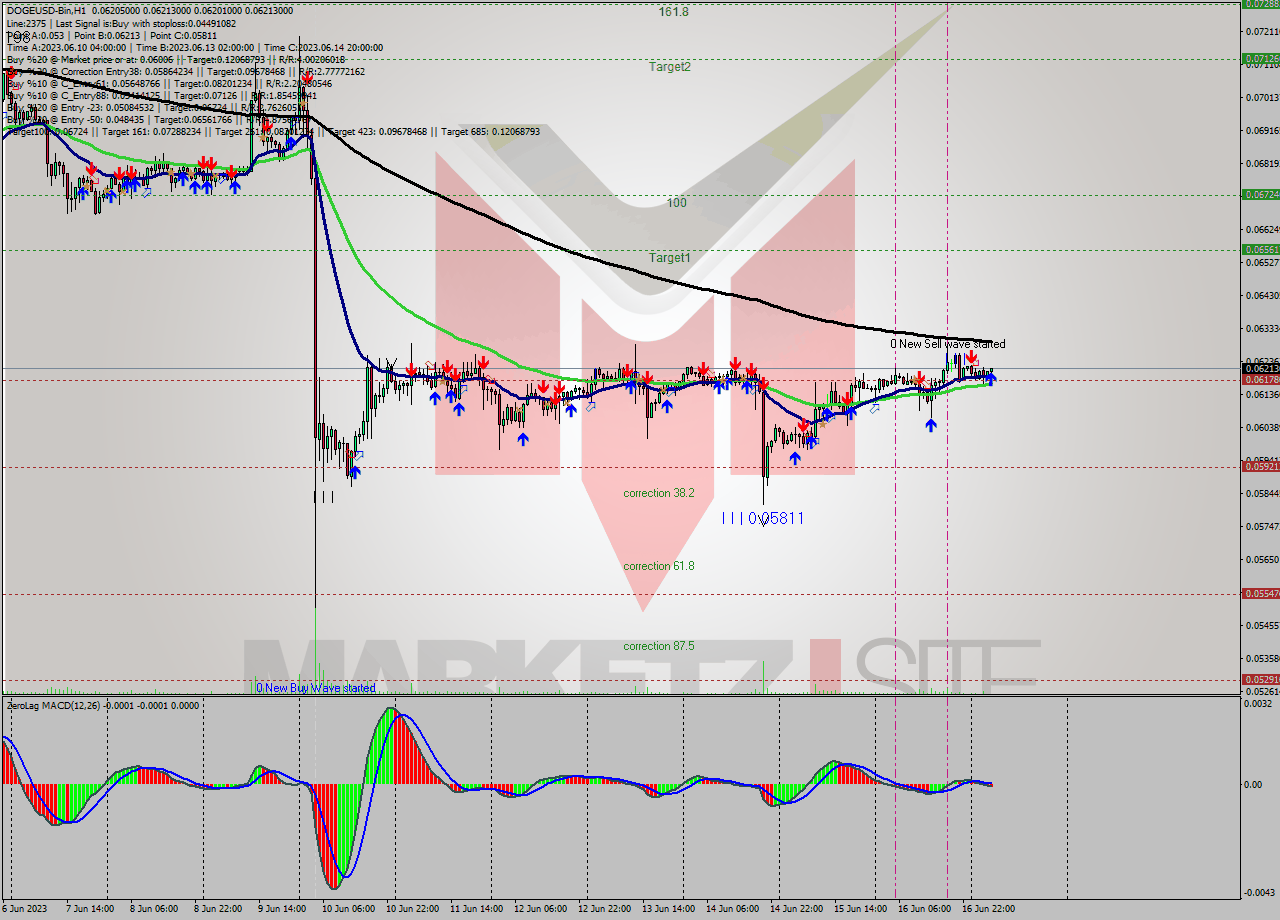Click the '6 Jun 2023' time axis label

click(x=26, y=909)
